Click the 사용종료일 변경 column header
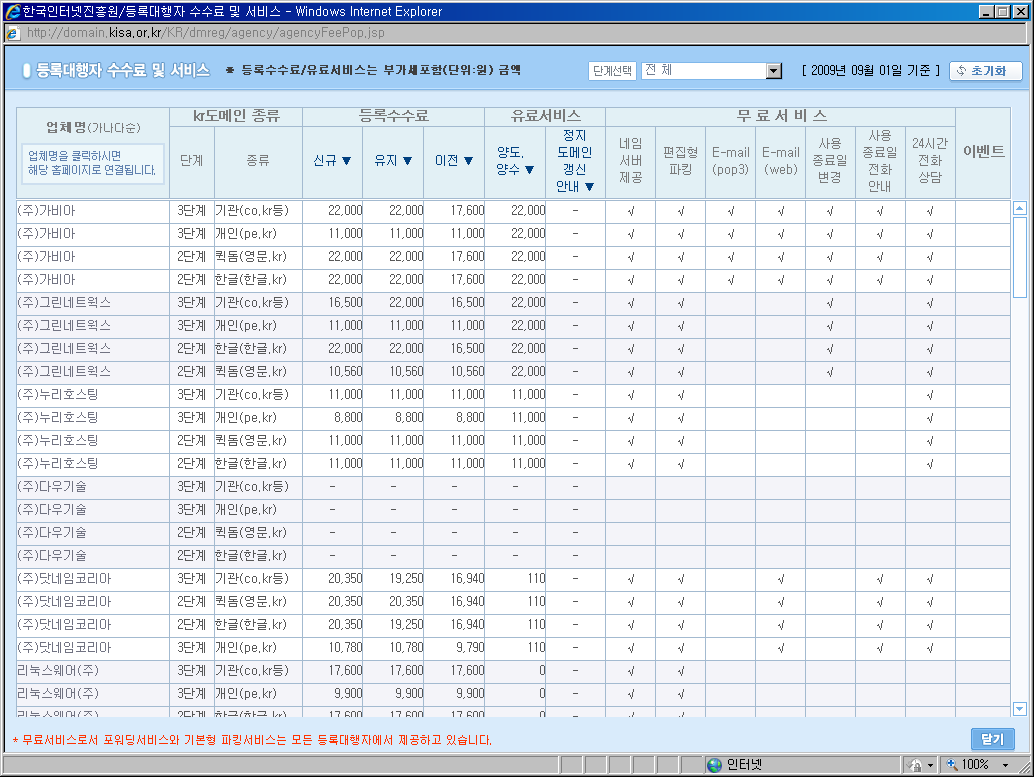1034x777 pixels. (x=830, y=162)
